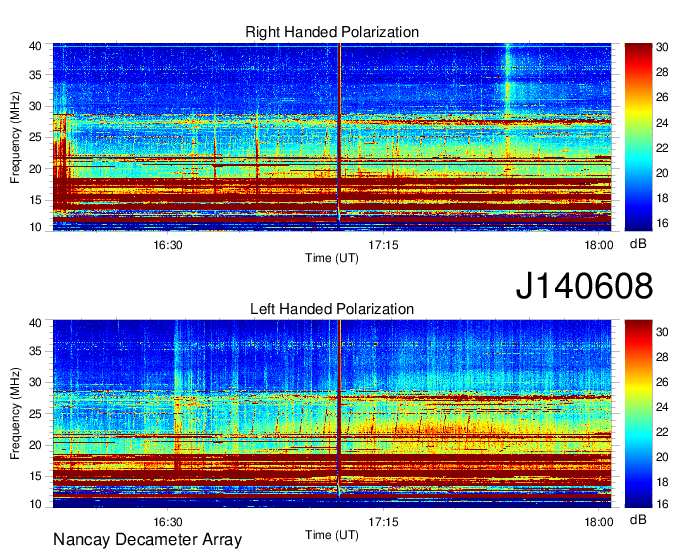
Task: Click the "30" value on the upper colorbar
Action: pyautogui.click(x=662, y=47)
